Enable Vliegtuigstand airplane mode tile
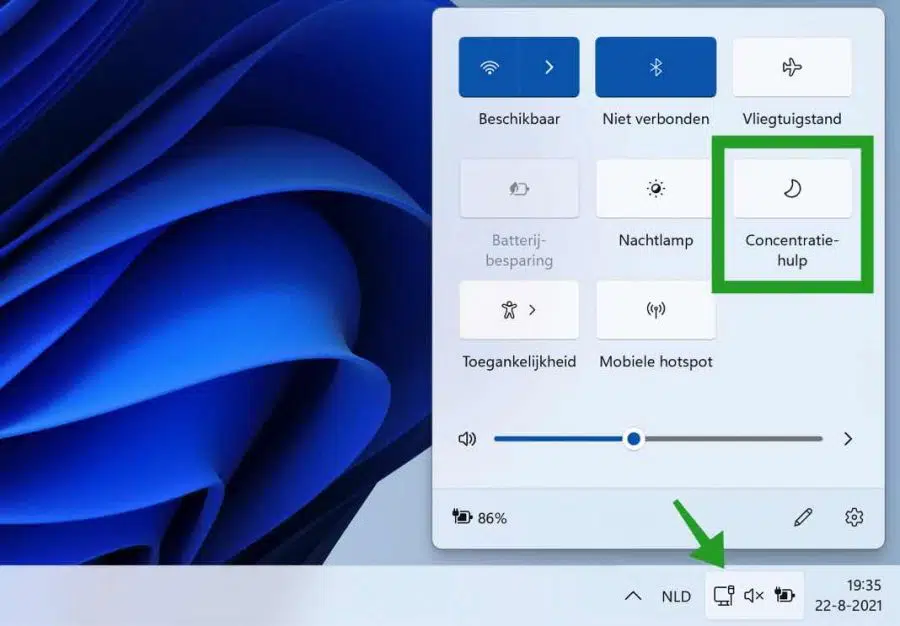 coord(792,67)
